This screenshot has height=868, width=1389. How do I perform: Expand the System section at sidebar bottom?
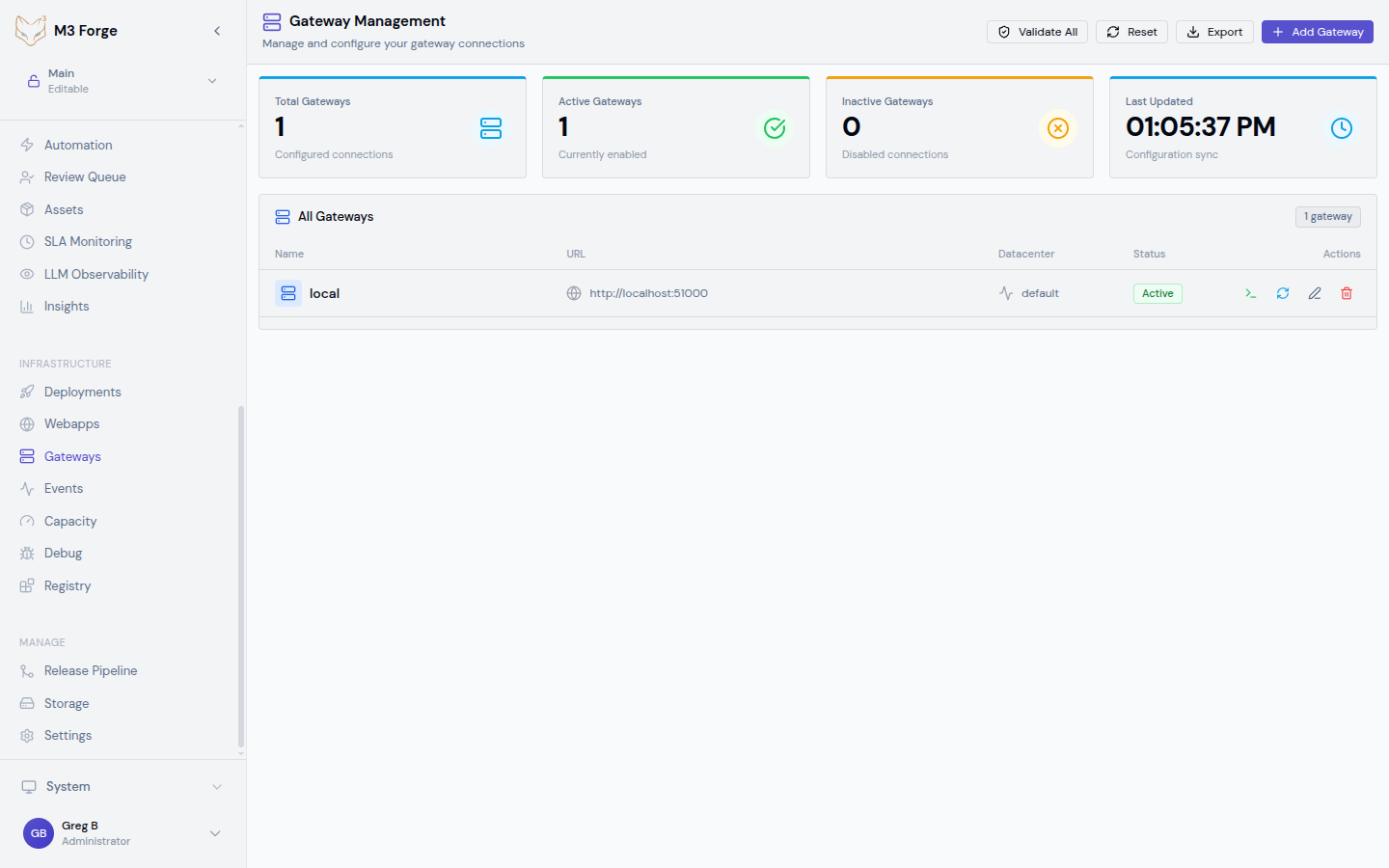[121, 786]
